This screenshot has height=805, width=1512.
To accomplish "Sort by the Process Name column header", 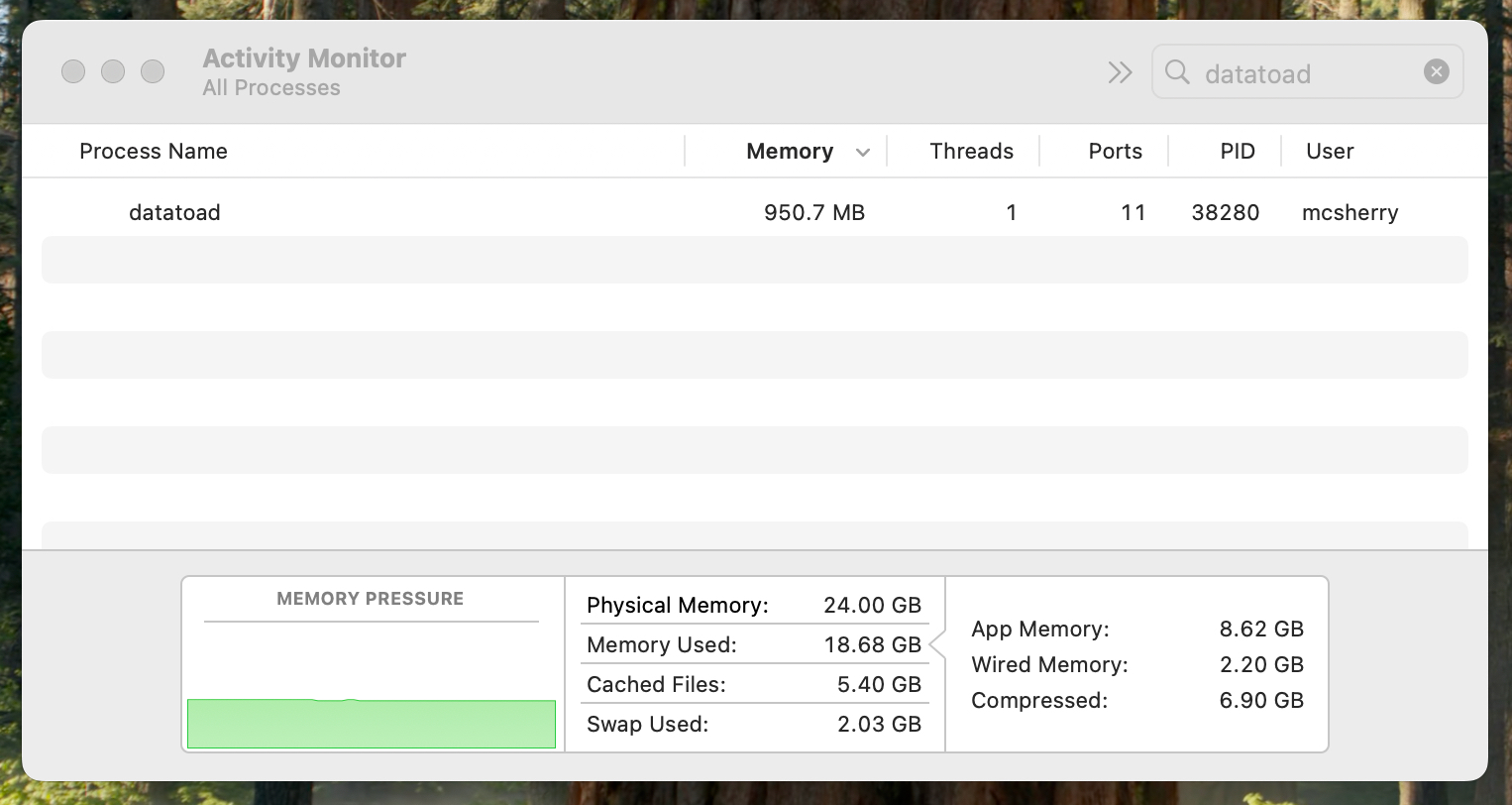I will tap(154, 151).
